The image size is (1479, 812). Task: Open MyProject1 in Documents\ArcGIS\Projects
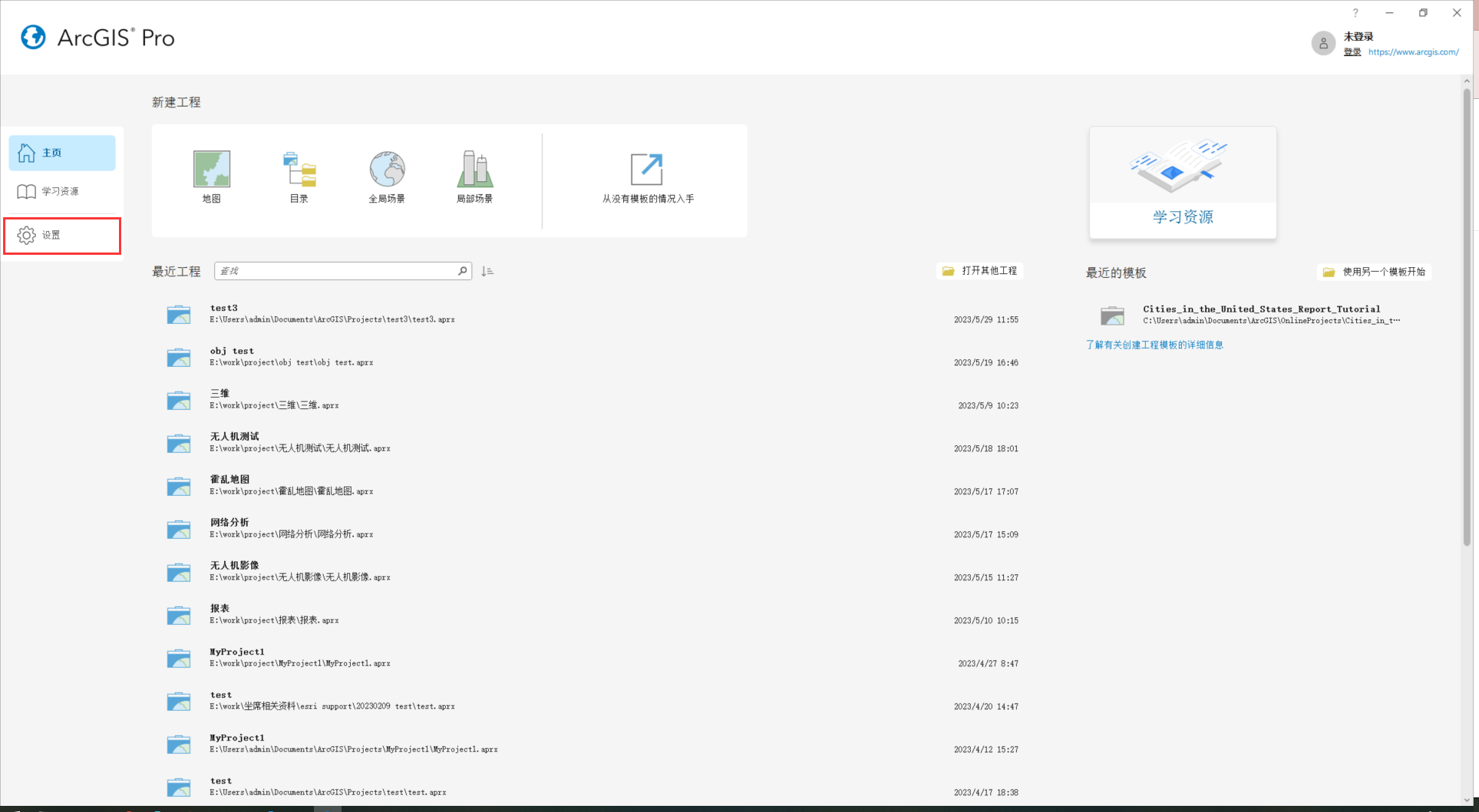[x=593, y=744]
